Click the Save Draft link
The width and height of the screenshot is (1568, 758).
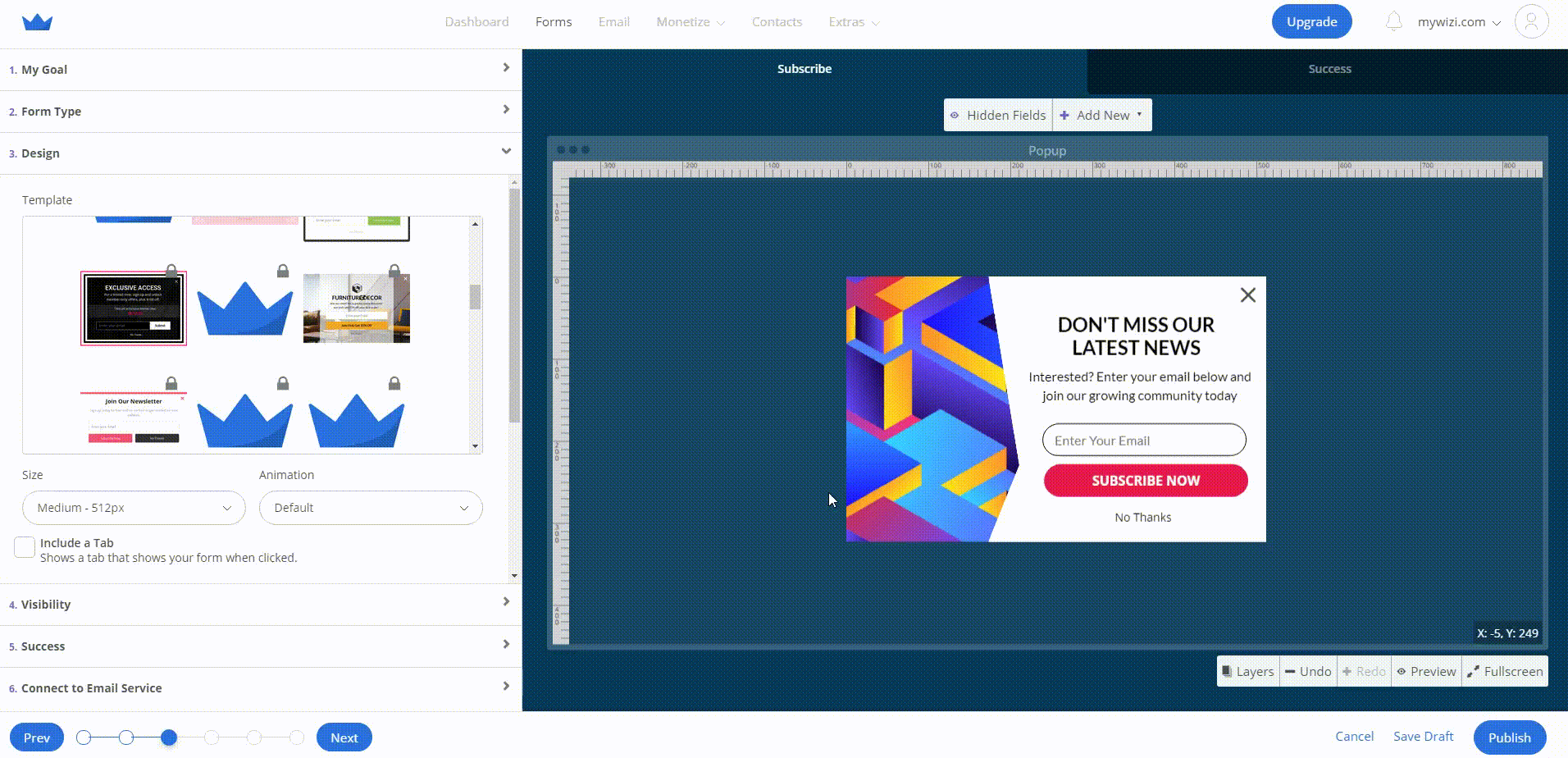tap(1423, 737)
